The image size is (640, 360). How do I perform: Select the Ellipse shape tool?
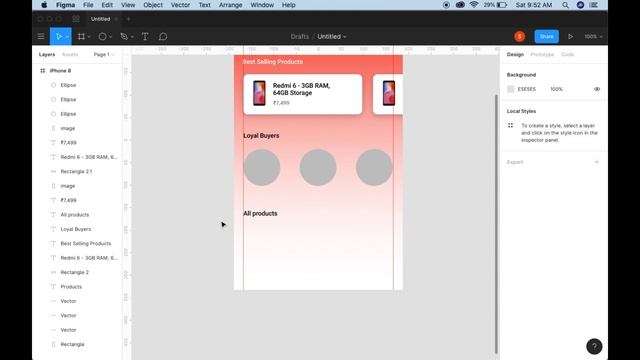[x=102, y=37]
